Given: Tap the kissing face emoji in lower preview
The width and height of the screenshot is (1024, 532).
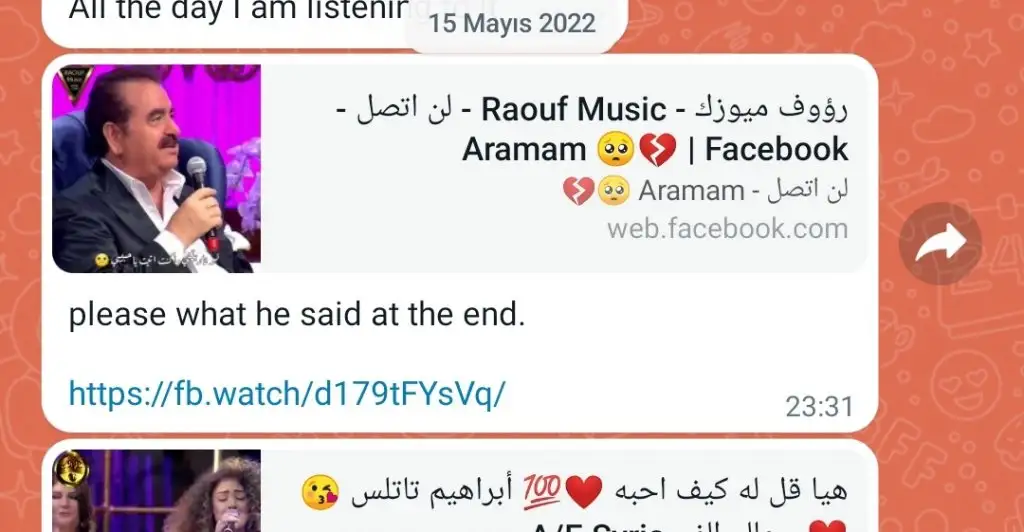Looking at the screenshot, I should [320, 492].
